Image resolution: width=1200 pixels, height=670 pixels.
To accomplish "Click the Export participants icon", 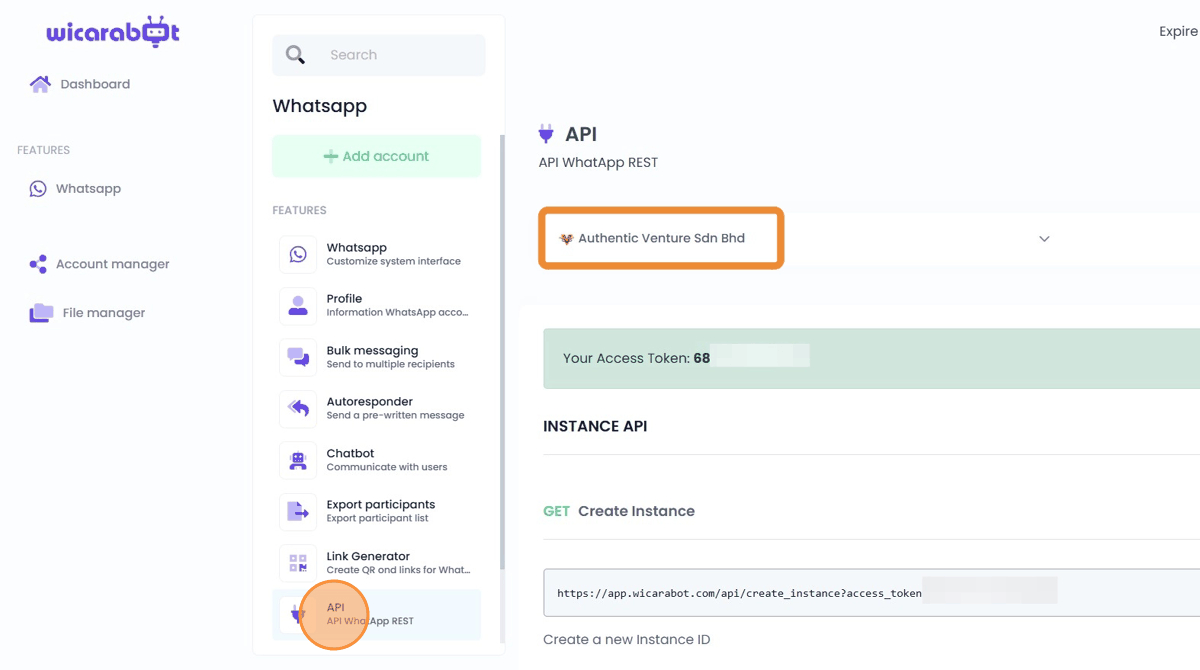I will point(298,511).
